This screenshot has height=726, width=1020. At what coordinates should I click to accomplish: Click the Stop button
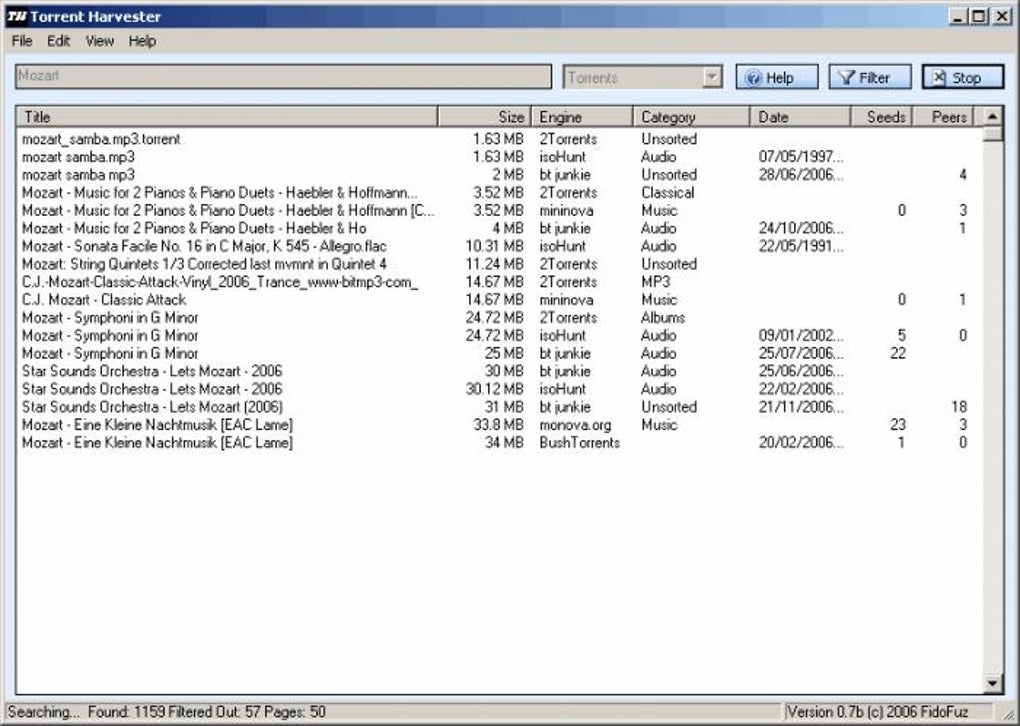[963, 77]
